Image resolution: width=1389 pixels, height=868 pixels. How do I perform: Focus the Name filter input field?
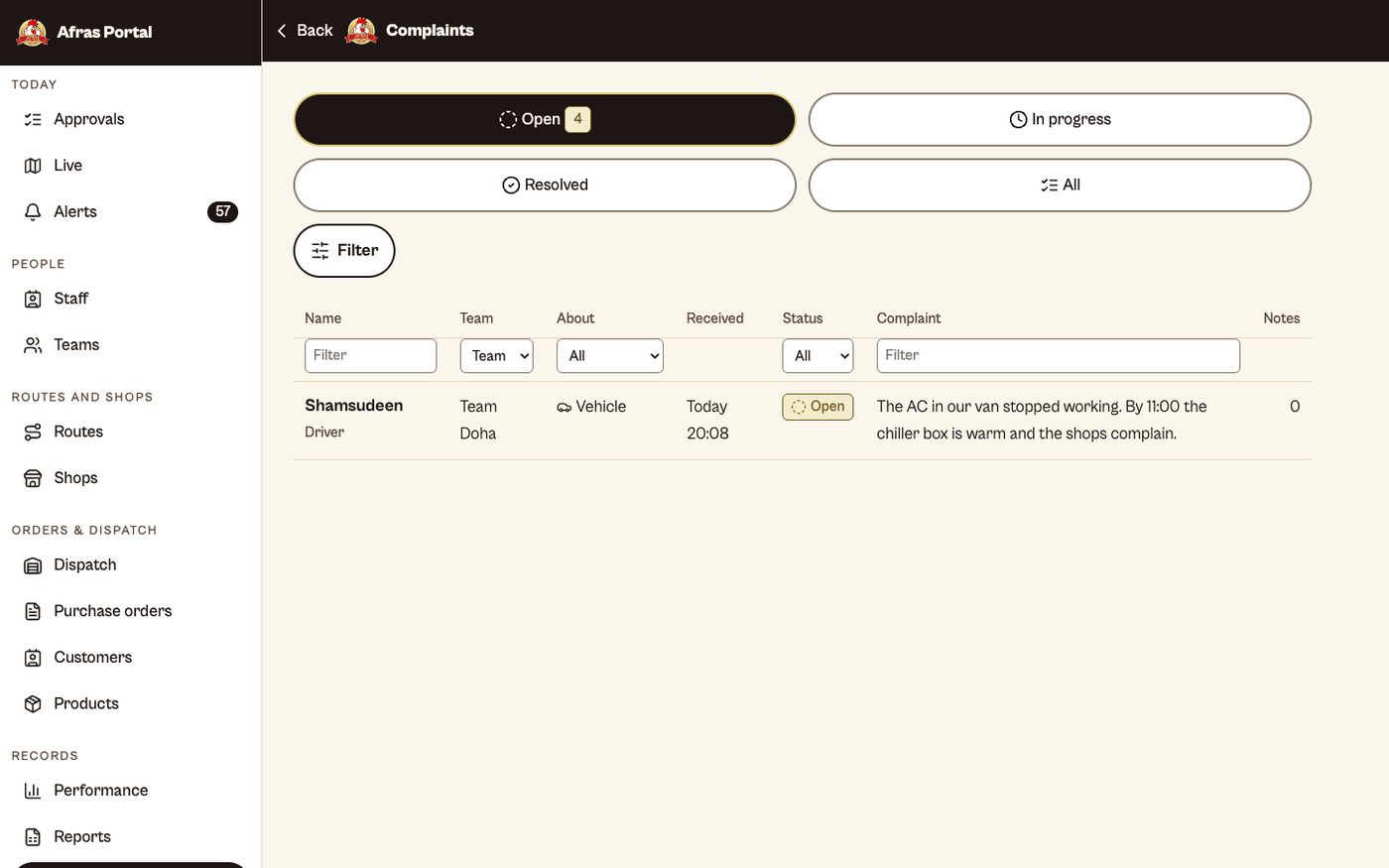[370, 356]
